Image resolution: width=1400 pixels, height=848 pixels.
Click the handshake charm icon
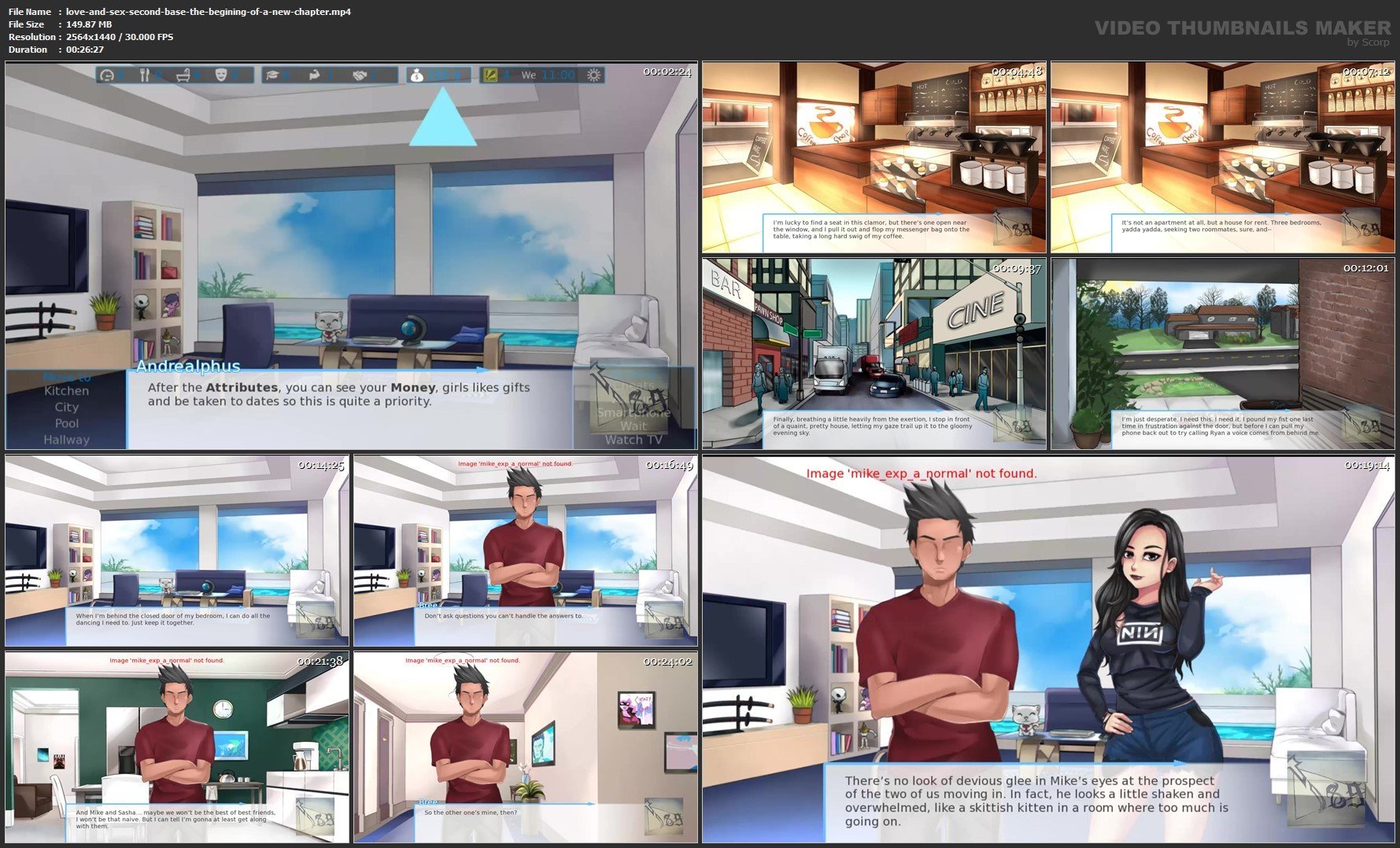pos(360,76)
